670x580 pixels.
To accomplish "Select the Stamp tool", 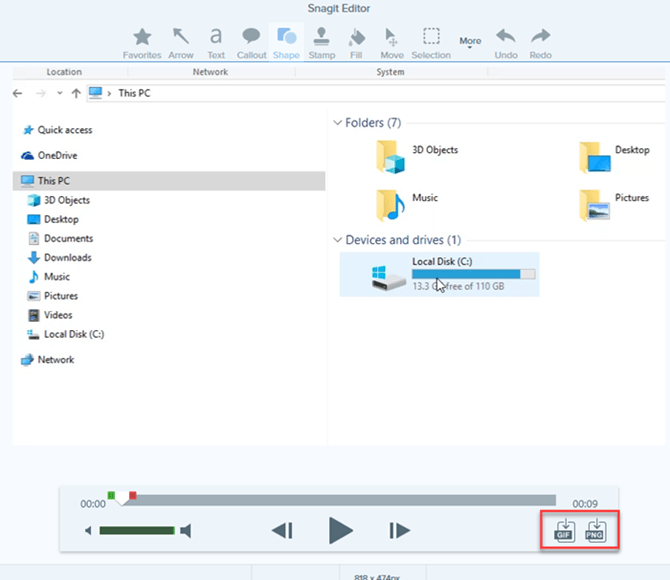I will click(322, 43).
